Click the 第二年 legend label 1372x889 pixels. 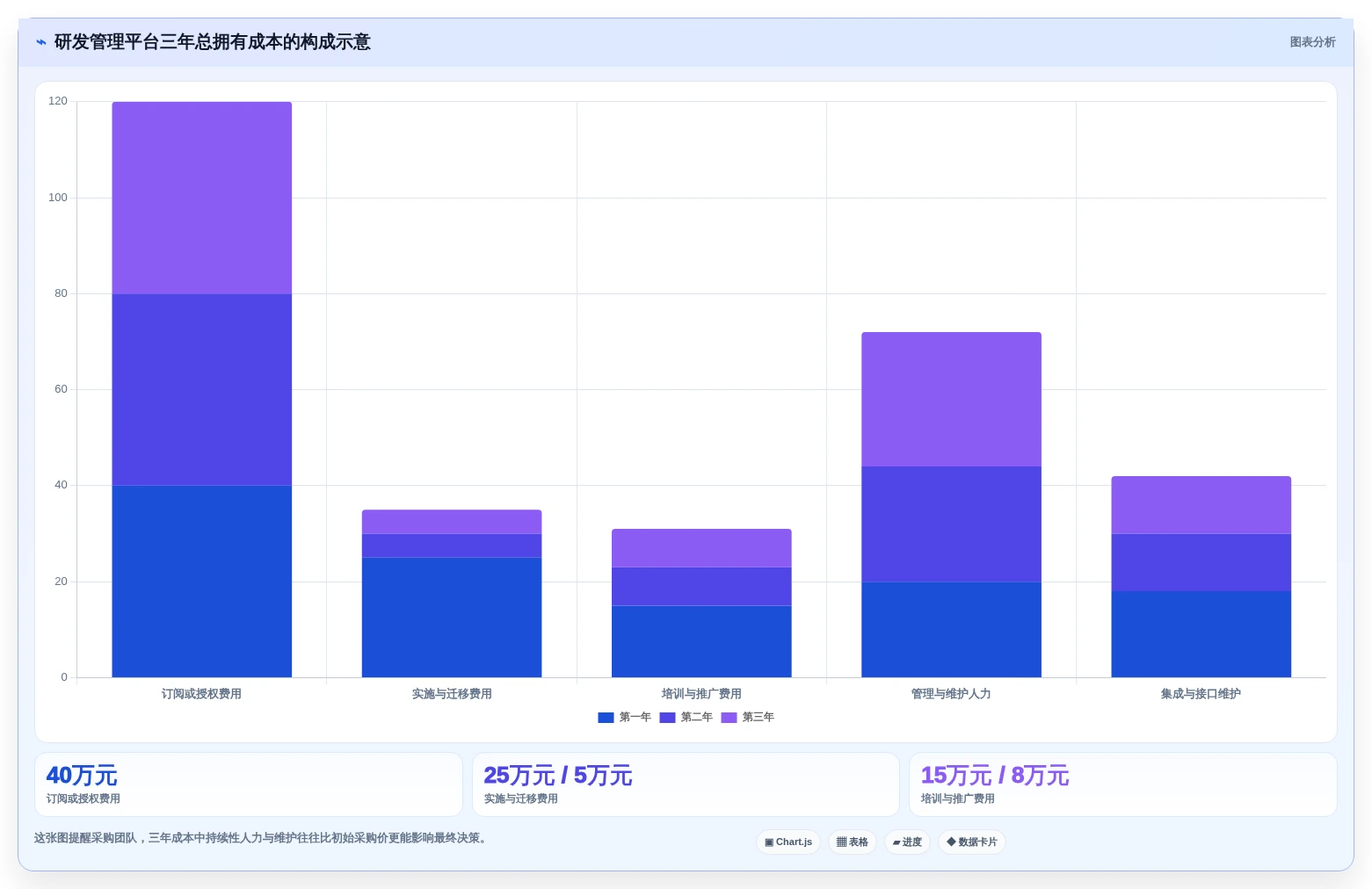[x=696, y=718]
